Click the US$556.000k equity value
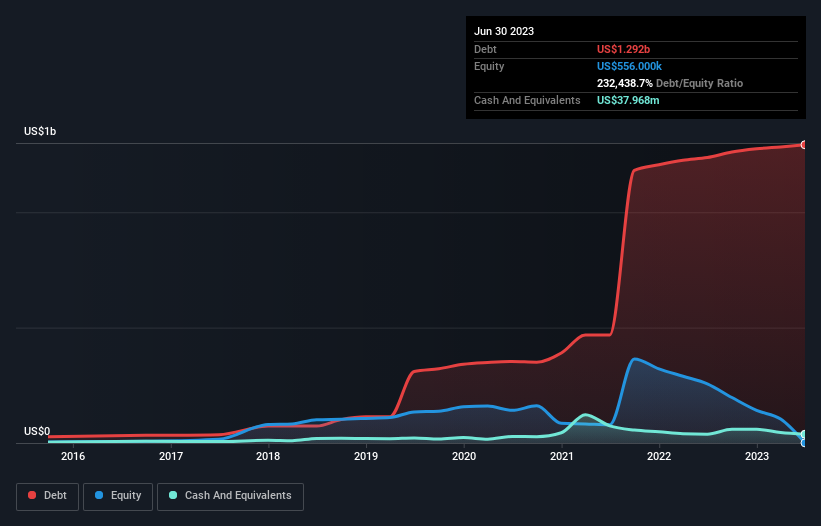Viewport: 821px width, 526px height. coord(629,66)
